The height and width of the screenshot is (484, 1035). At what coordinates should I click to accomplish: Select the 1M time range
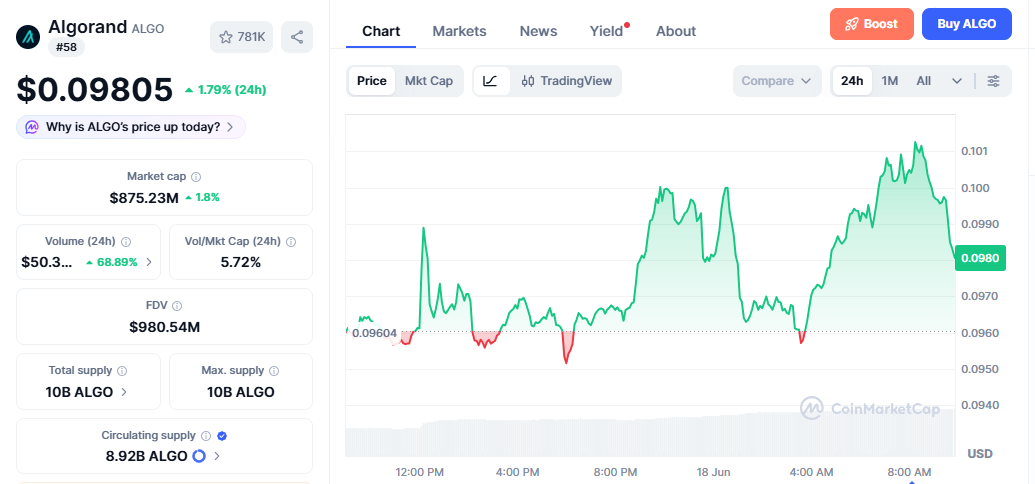[x=890, y=81]
